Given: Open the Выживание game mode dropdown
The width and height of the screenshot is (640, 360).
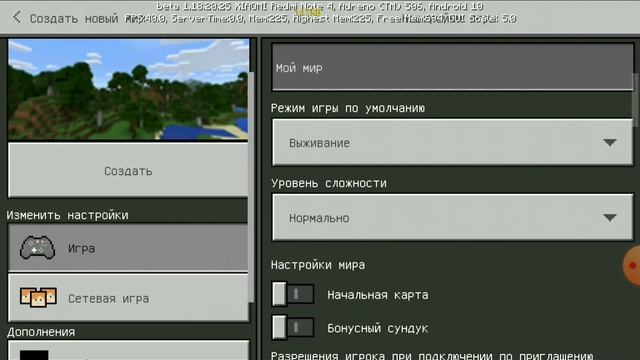Looking at the screenshot, I should click(x=453, y=142).
